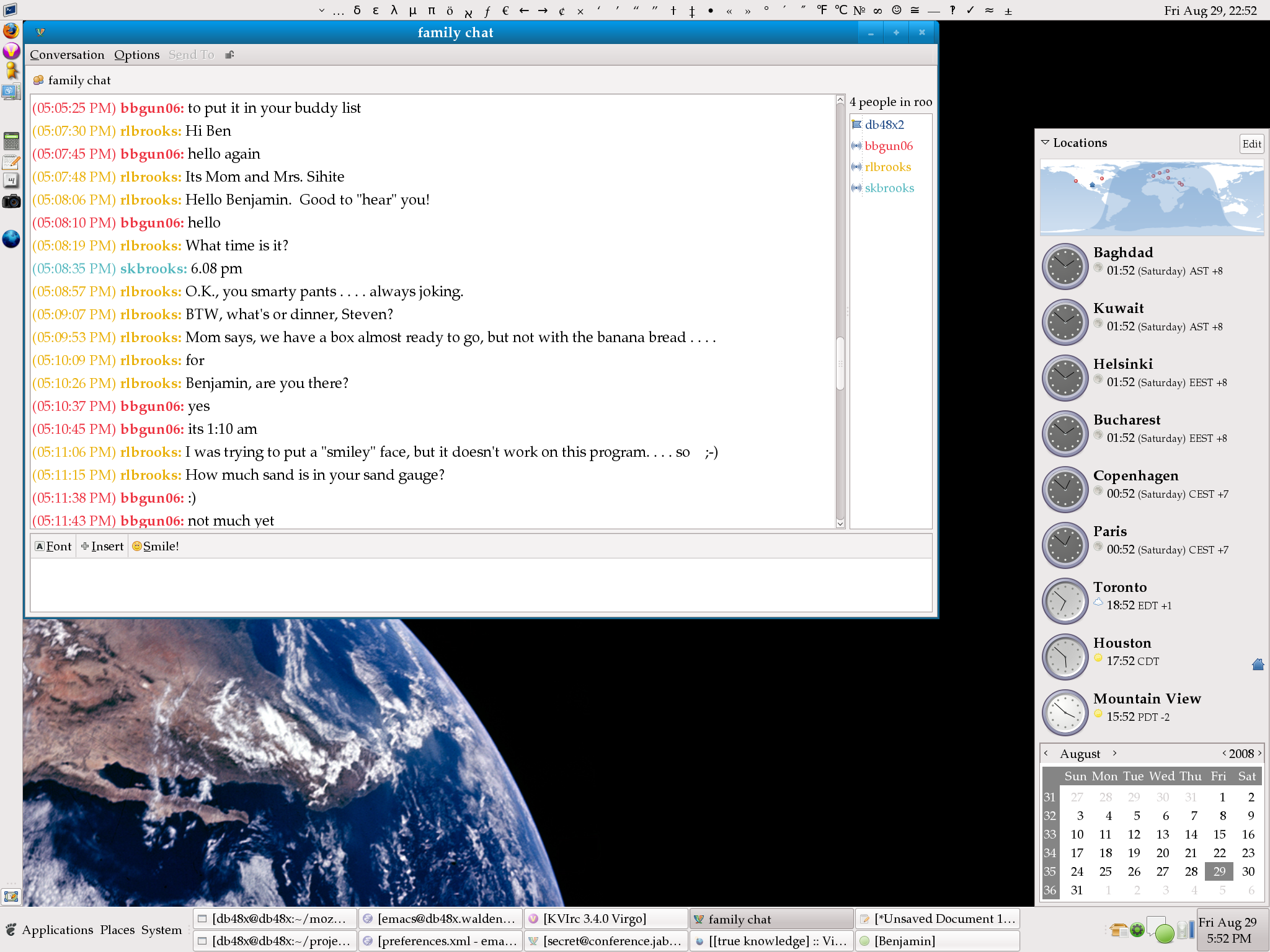This screenshot has width=1270, height=952.
Task: Expand the character palette dropdown arrow
Action: tap(321, 10)
